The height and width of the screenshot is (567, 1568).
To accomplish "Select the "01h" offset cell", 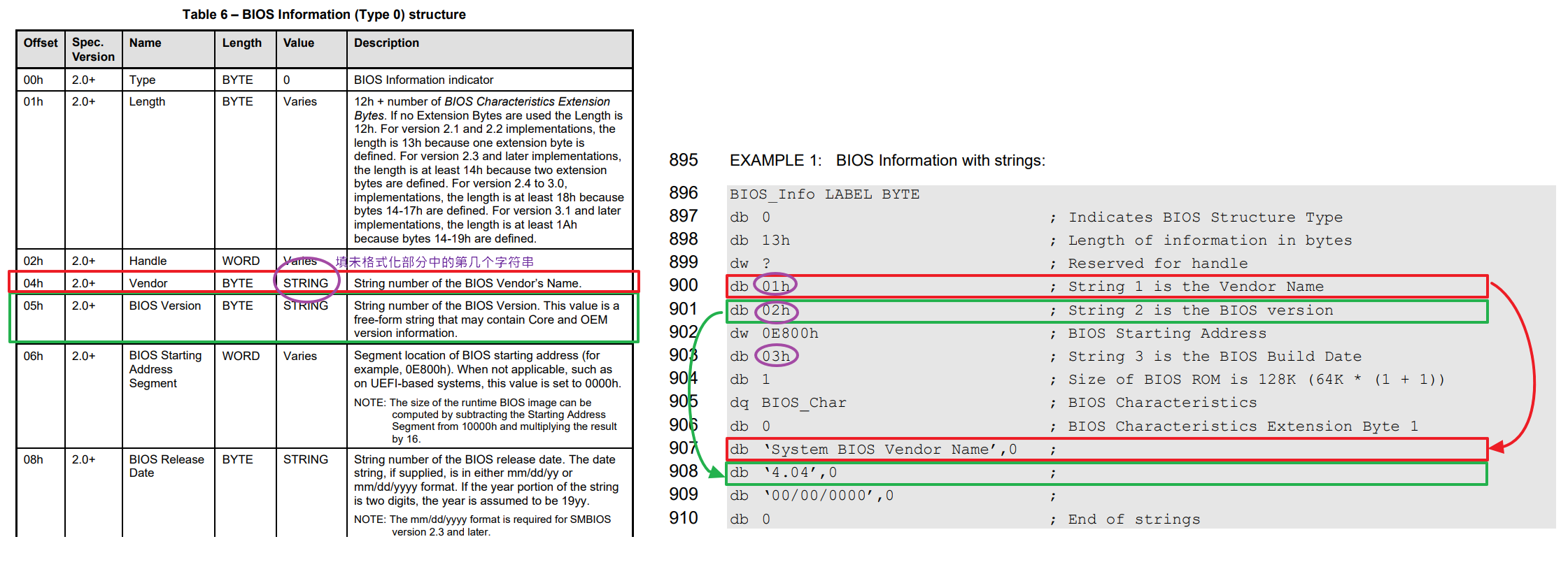I will (33, 101).
